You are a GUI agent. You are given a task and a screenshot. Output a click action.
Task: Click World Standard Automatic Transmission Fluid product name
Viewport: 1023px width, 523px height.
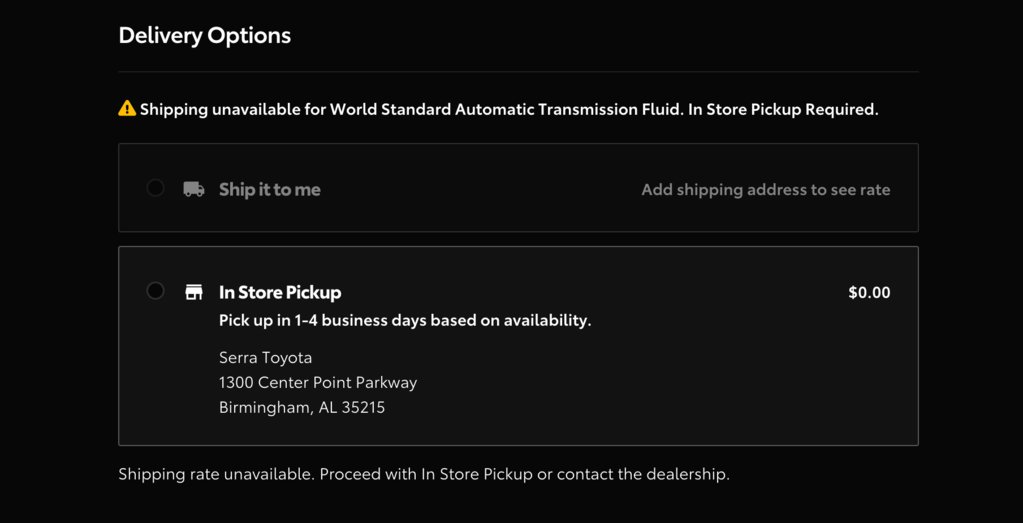(x=506, y=109)
